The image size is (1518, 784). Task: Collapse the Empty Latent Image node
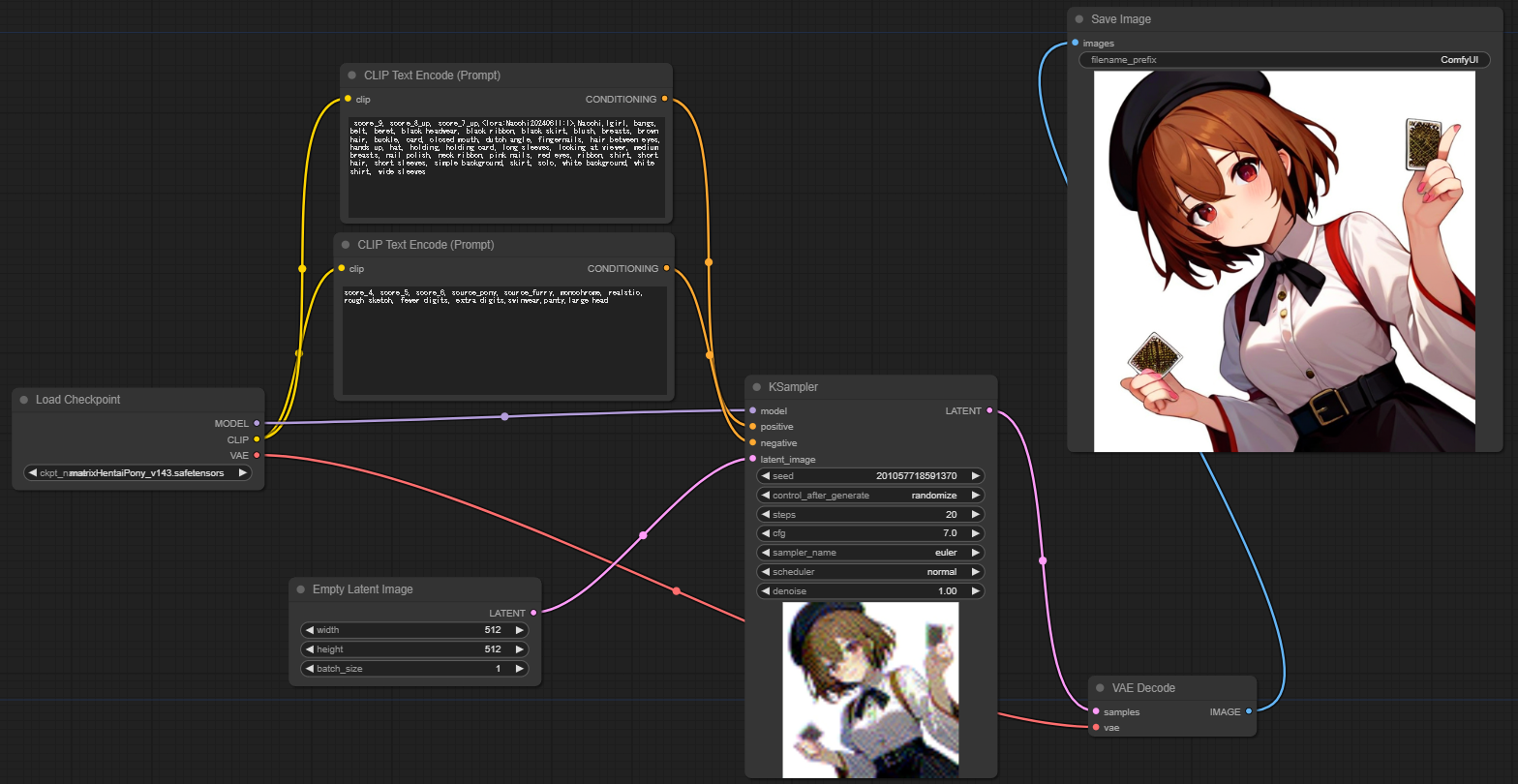pyautogui.click(x=299, y=589)
